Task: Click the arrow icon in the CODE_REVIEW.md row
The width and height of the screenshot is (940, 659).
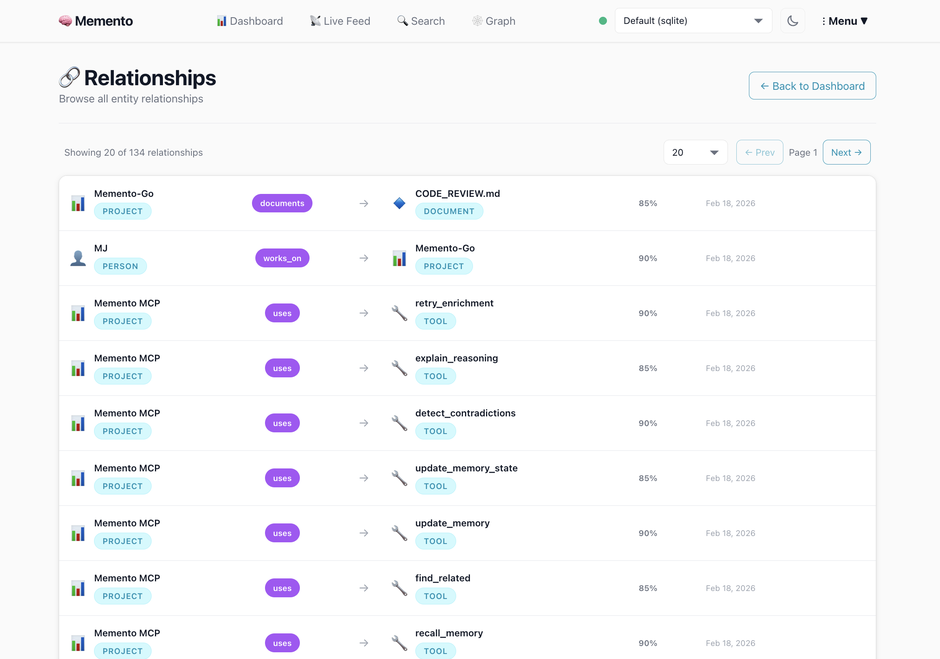Action: (364, 203)
